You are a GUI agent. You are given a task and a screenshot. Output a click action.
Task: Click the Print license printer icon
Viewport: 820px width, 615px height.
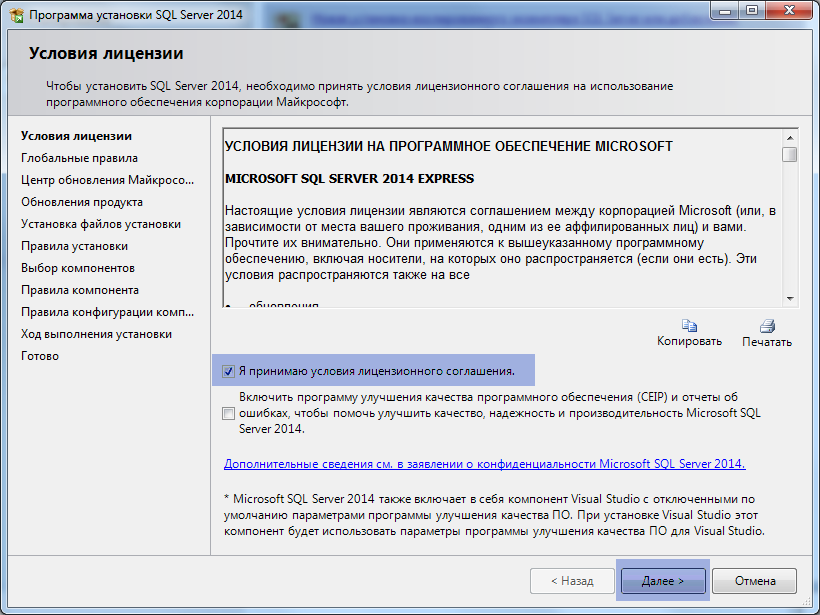click(x=767, y=326)
